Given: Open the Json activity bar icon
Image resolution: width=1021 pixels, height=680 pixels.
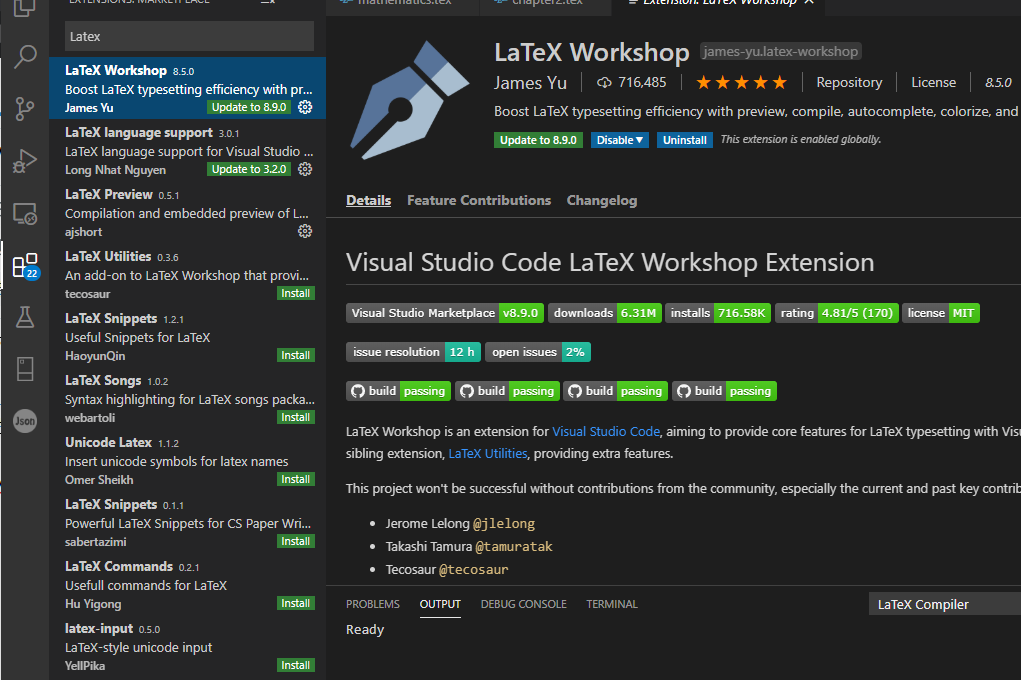Looking at the screenshot, I should click(x=25, y=421).
